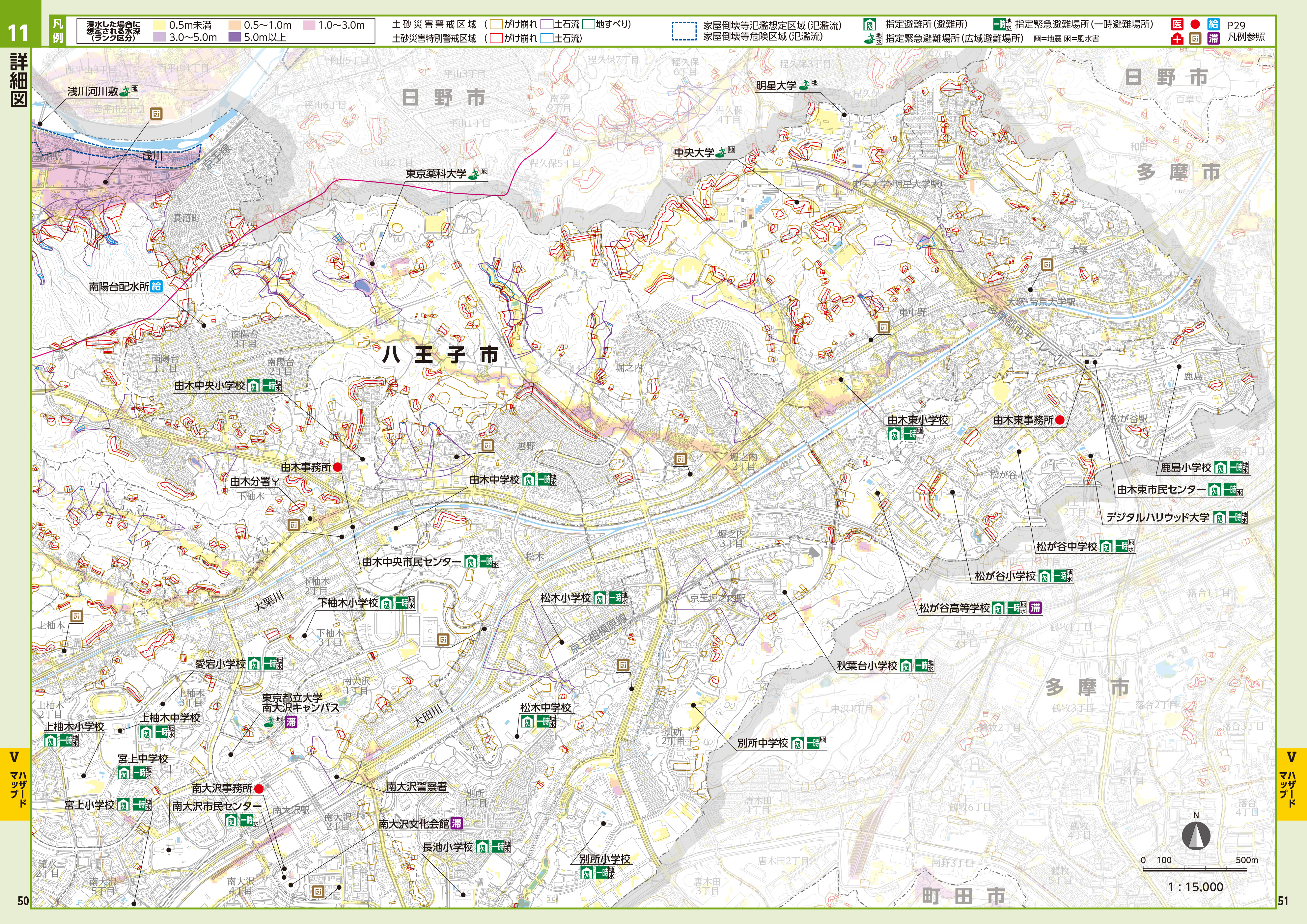Click the 滞 icon under 東京都立大学 南大沢キャンパス
Viewport: 1307px width, 924px height.
tap(292, 722)
